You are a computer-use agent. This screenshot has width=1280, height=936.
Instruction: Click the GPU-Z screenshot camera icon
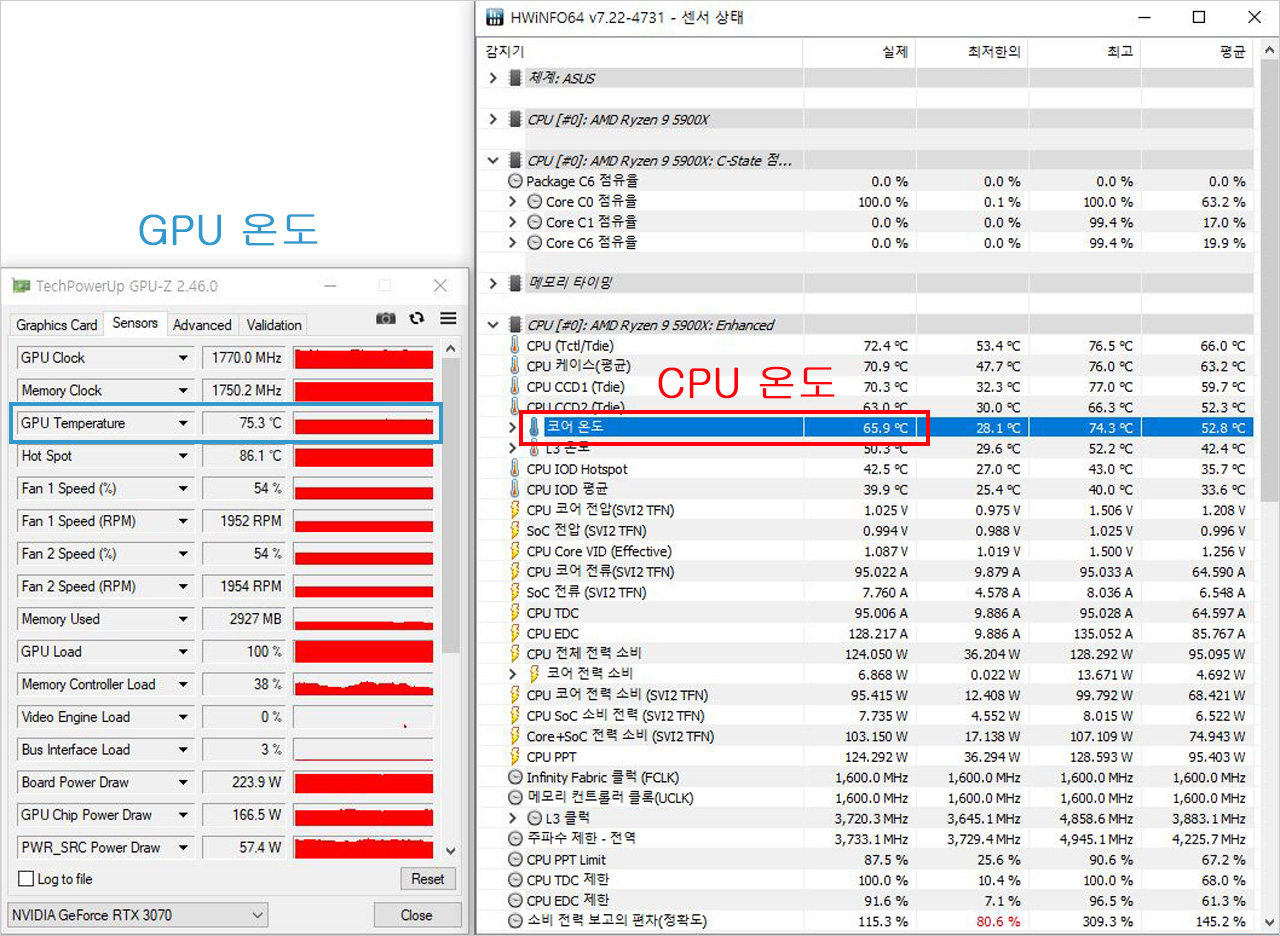coord(385,318)
